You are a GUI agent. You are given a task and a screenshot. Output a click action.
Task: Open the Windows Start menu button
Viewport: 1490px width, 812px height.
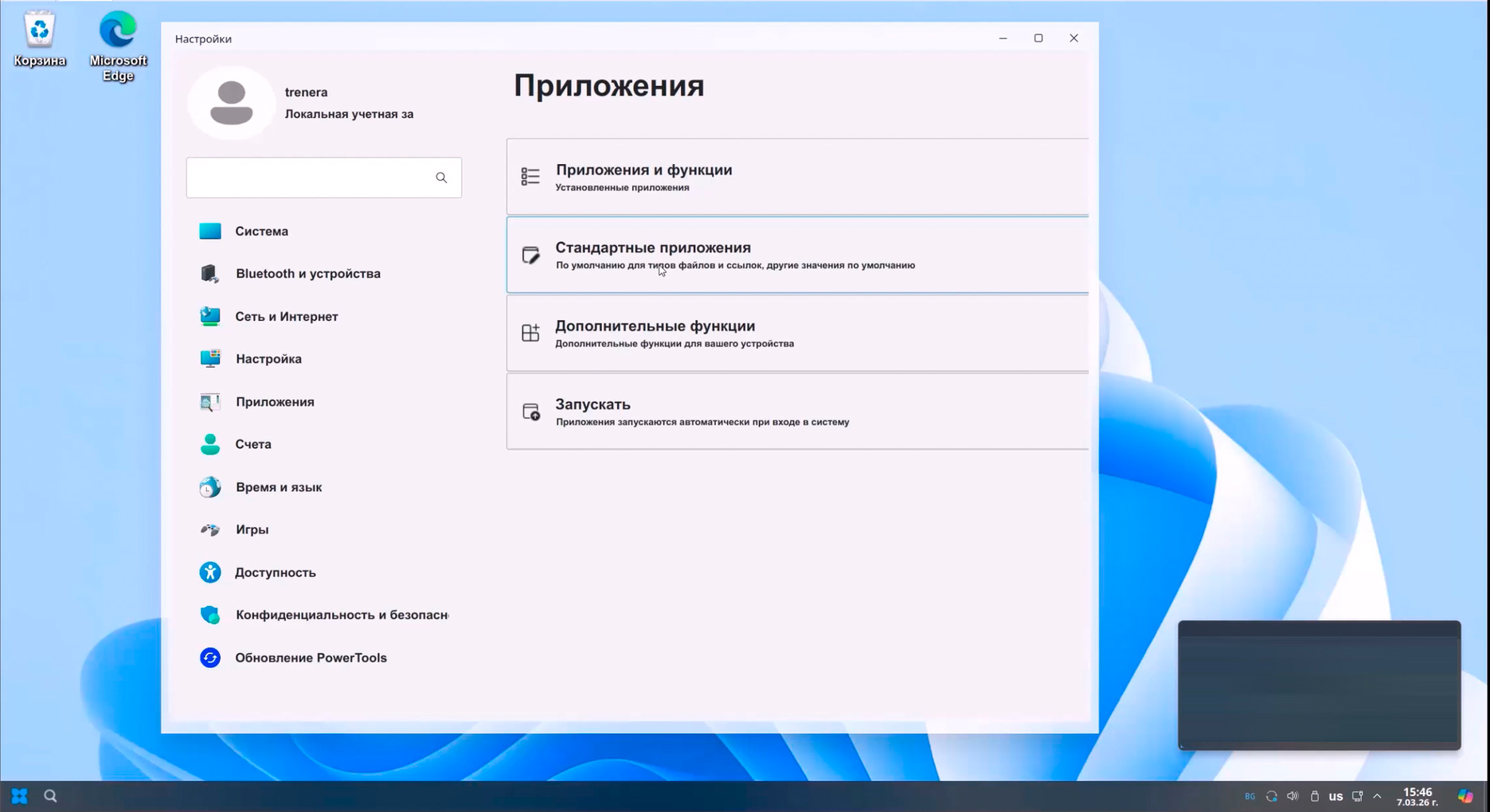(x=19, y=796)
